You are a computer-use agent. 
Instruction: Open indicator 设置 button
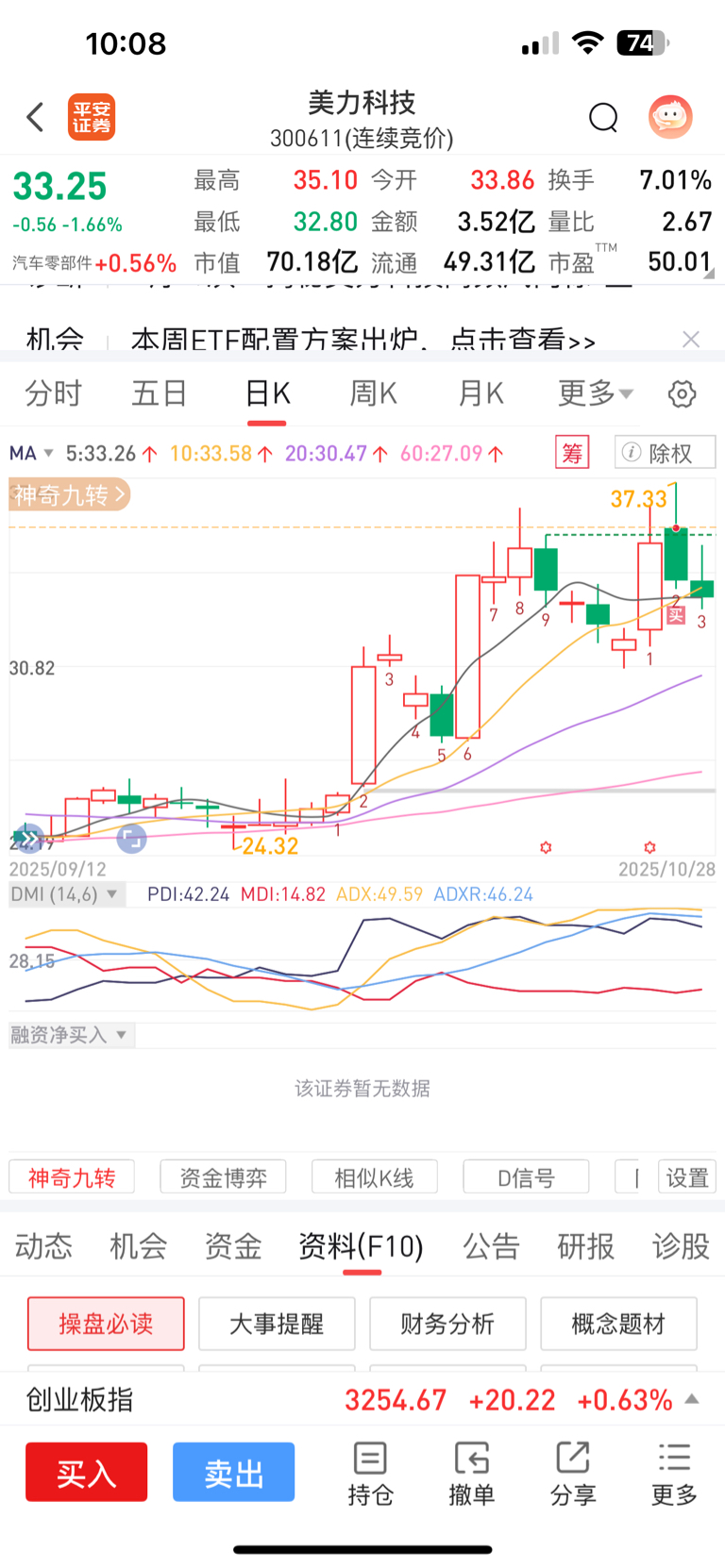pyautogui.click(x=687, y=1177)
